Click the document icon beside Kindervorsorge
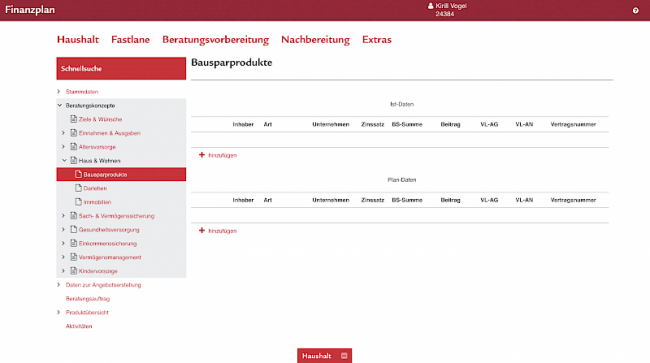650x363 pixels. pyautogui.click(x=73, y=271)
